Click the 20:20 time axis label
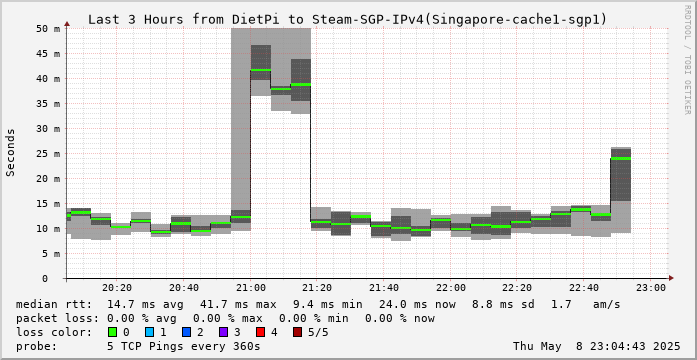Screen dimensions: 697x360 point(117,288)
